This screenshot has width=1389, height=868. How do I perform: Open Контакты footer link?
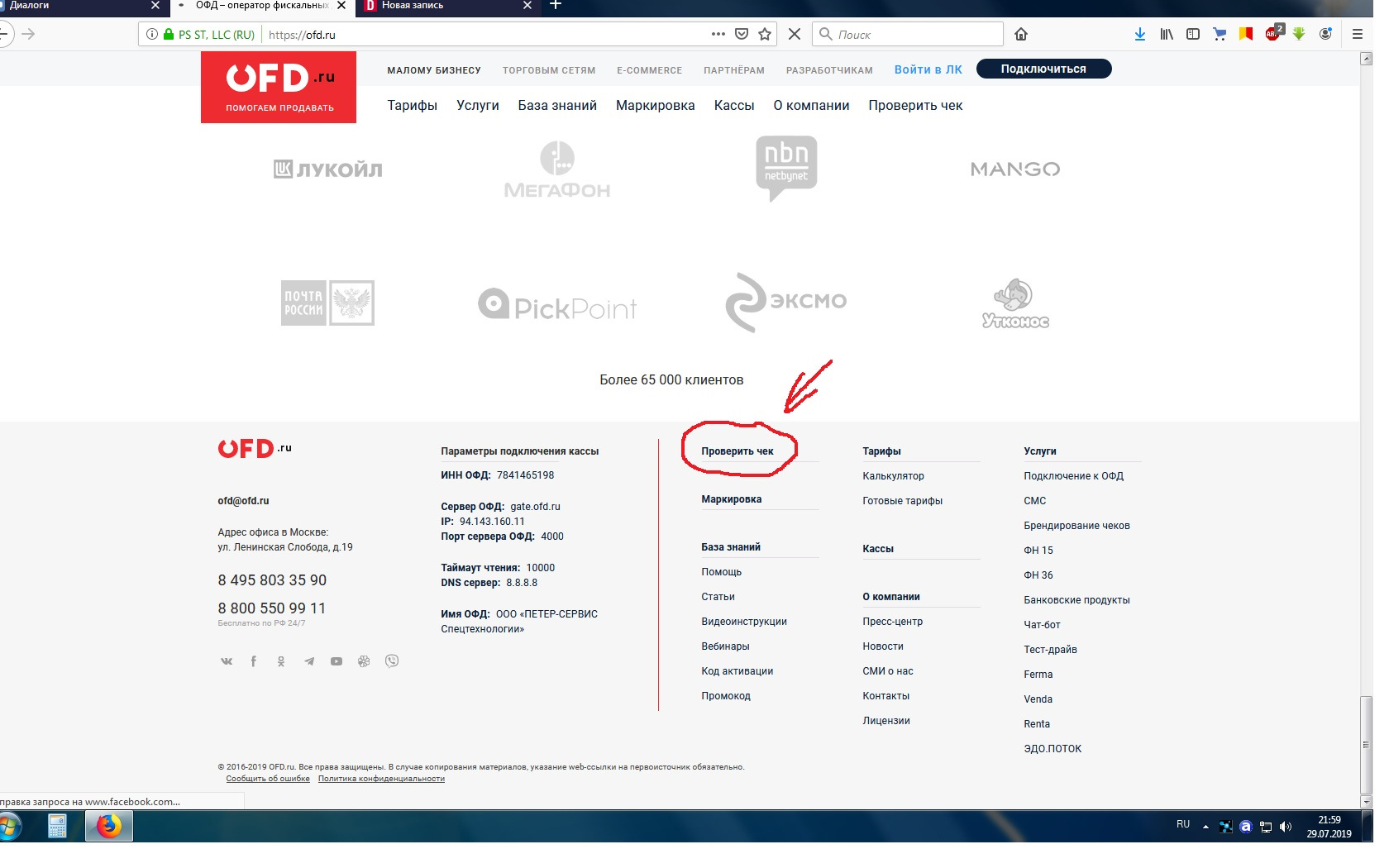(885, 696)
